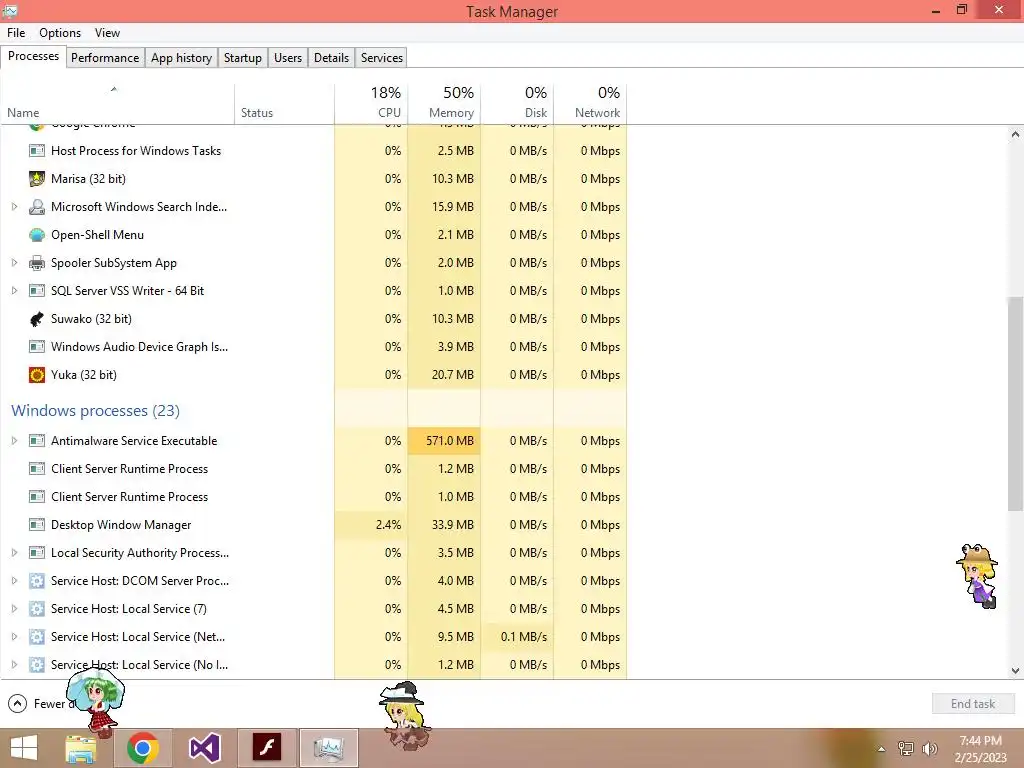Screen dimensions: 1024x768
Task: Click the Antimalware Service Executable icon
Action: tap(37, 441)
